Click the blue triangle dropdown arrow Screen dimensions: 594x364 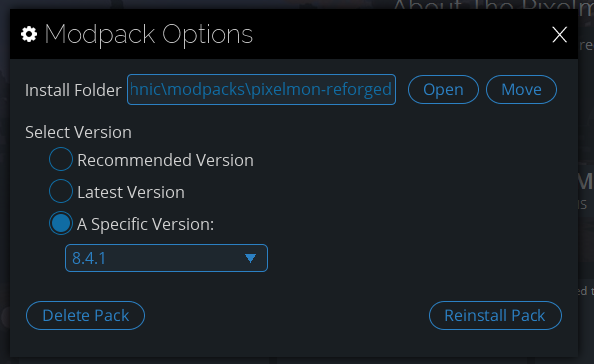[x=250, y=258]
